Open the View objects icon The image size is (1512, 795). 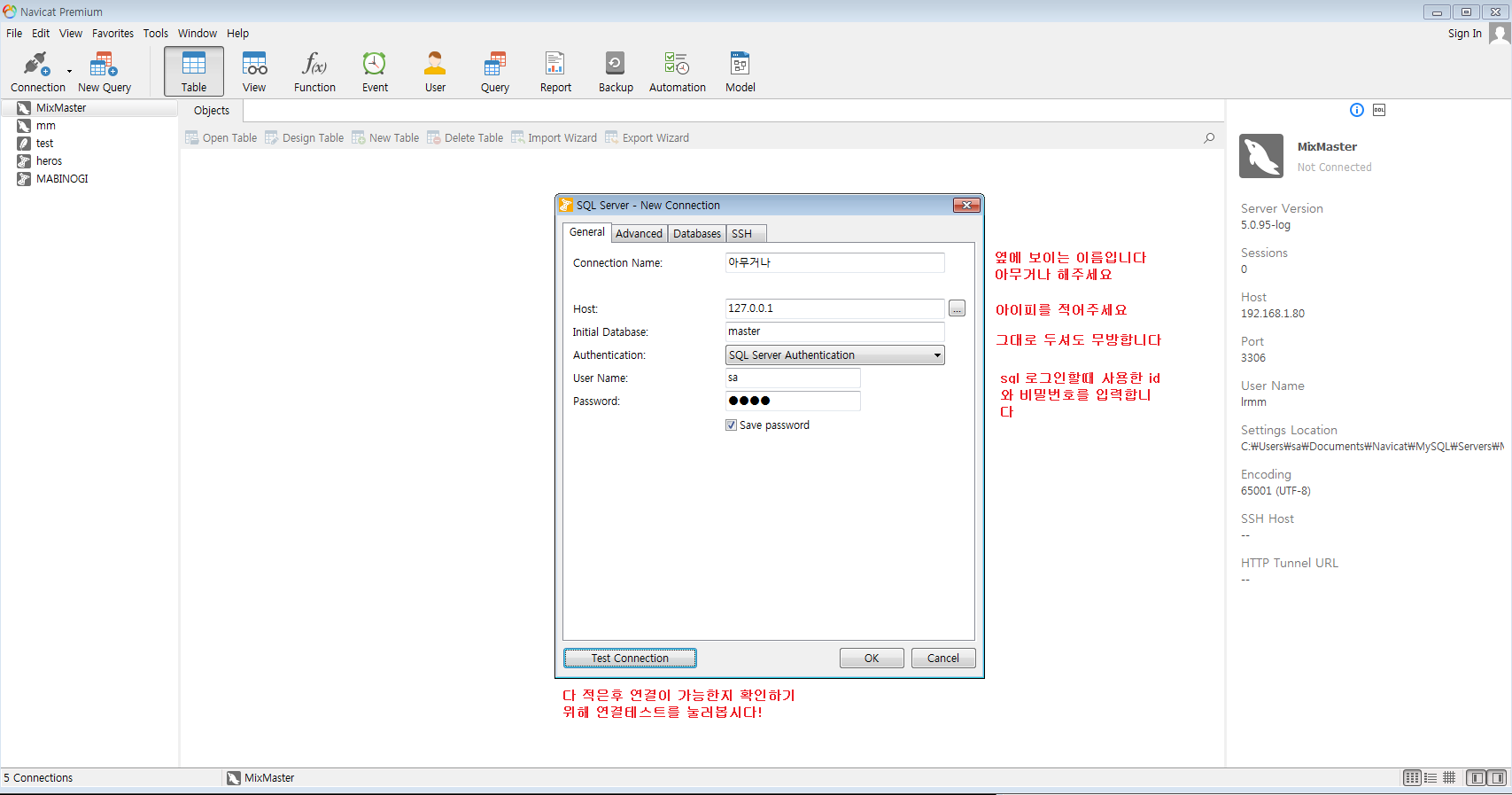click(254, 72)
